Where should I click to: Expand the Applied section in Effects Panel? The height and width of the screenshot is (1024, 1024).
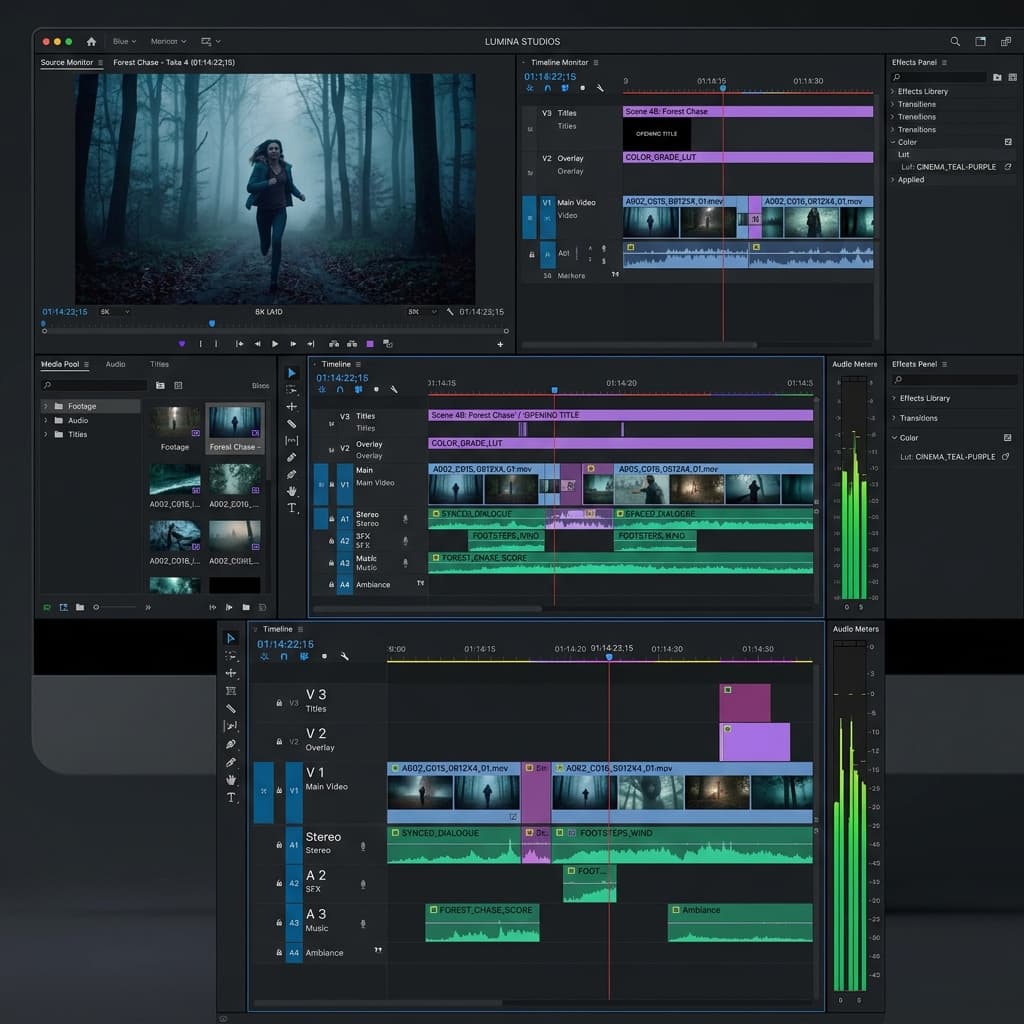[x=892, y=180]
